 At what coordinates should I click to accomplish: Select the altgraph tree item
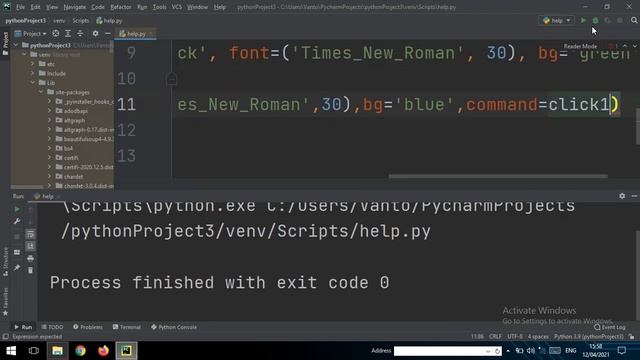(x=74, y=120)
